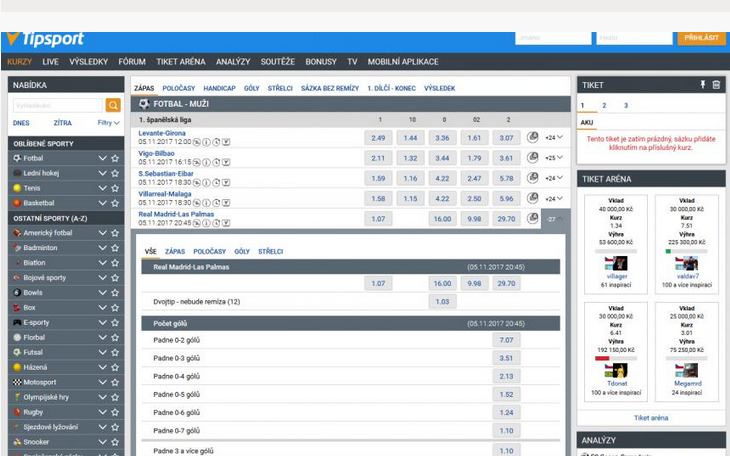The image size is (730, 456).
Task: Select ticket tab 2
Action: (x=604, y=105)
